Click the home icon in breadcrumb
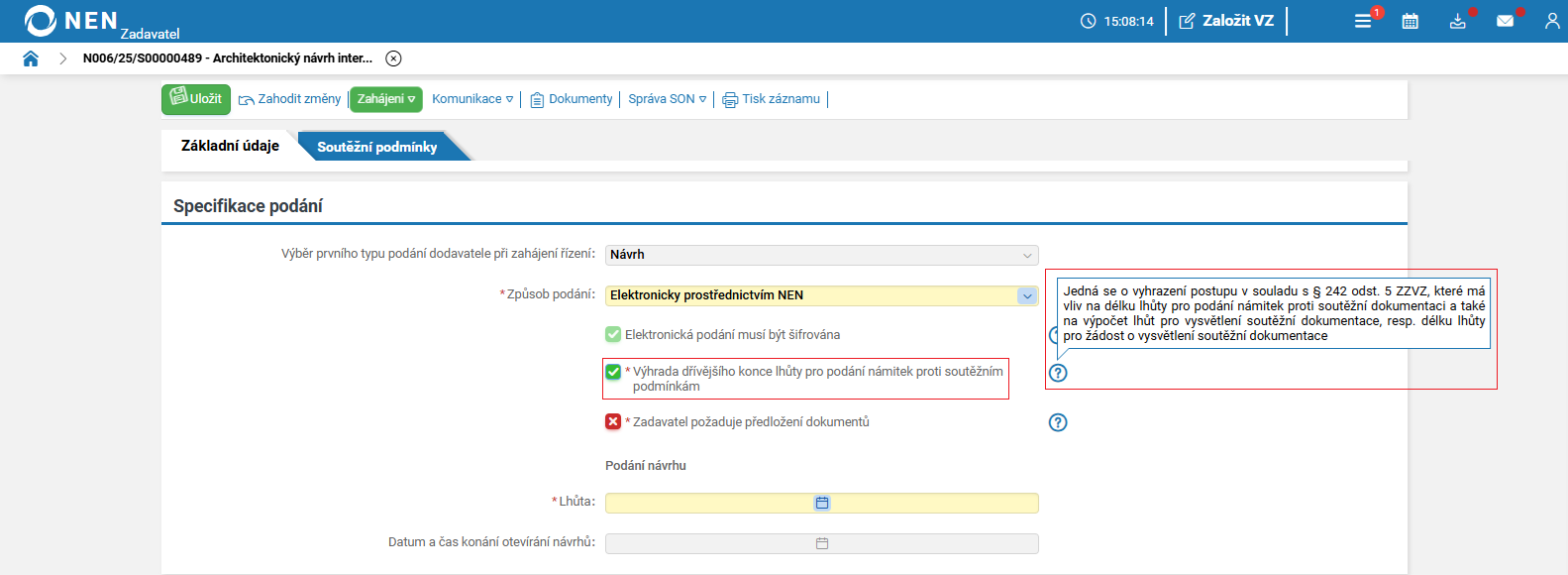The width and height of the screenshot is (1568, 575). 31,58
